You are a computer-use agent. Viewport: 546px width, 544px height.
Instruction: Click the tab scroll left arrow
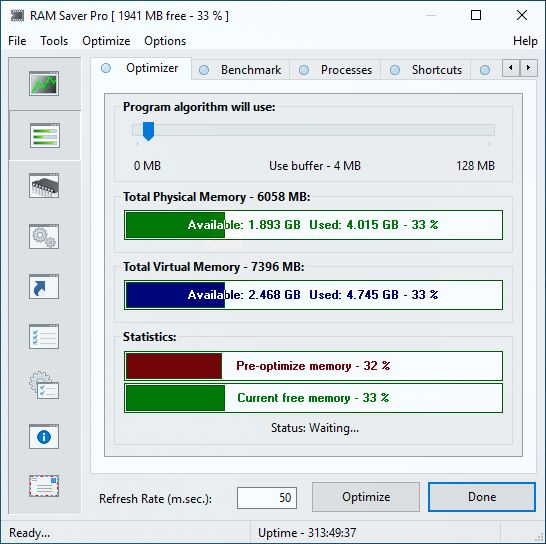coord(511,68)
